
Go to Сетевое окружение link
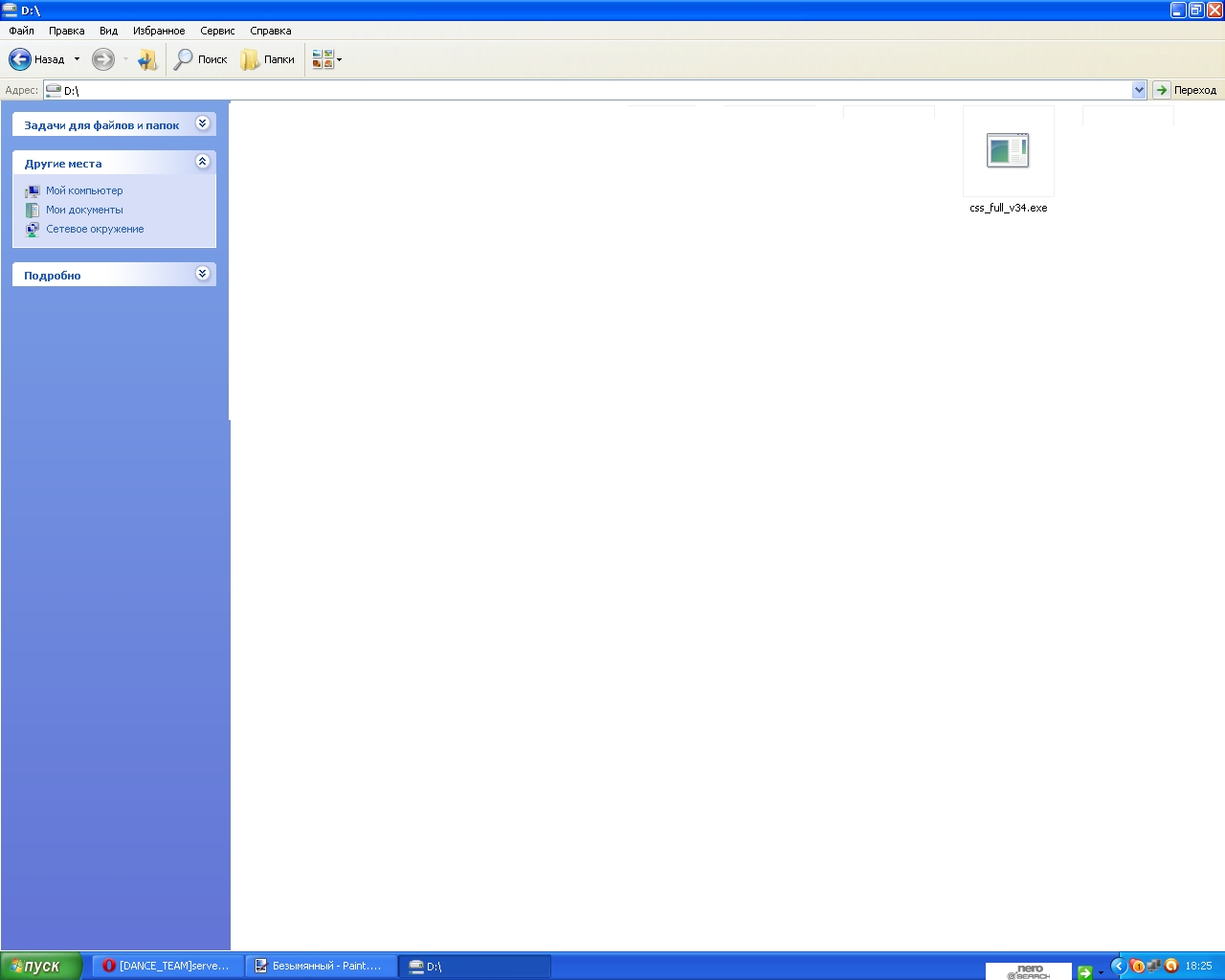click(x=95, y=229)
